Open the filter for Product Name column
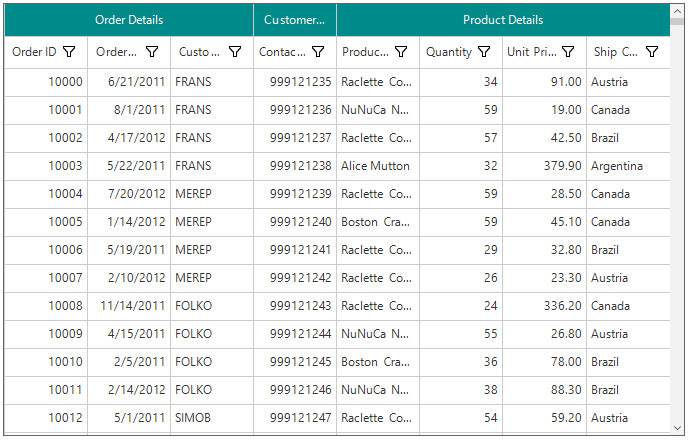This screenshot has width=689, height=440. [x=401, y=52]
